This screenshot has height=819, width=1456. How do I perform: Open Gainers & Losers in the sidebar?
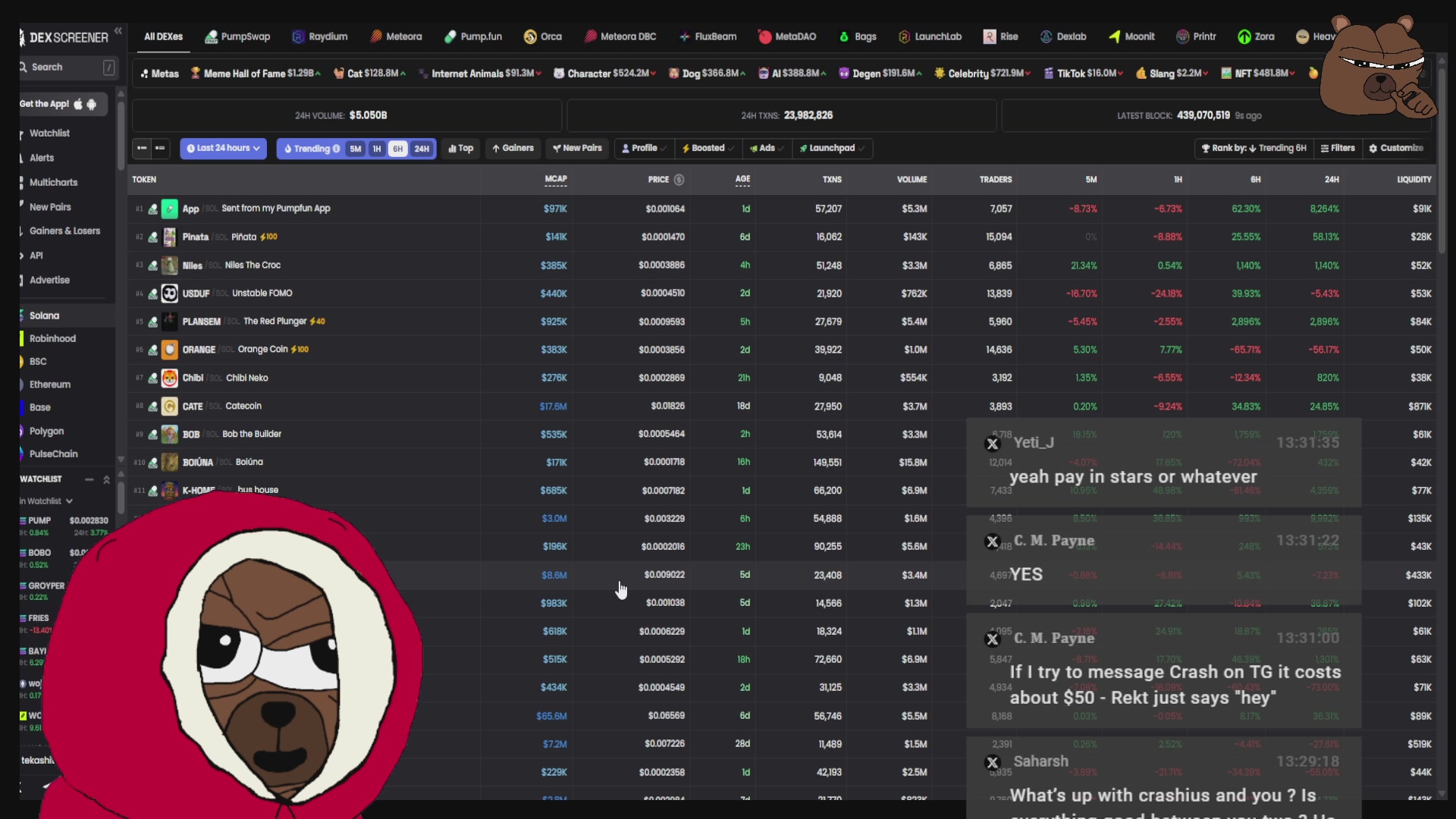coord(64,231)
